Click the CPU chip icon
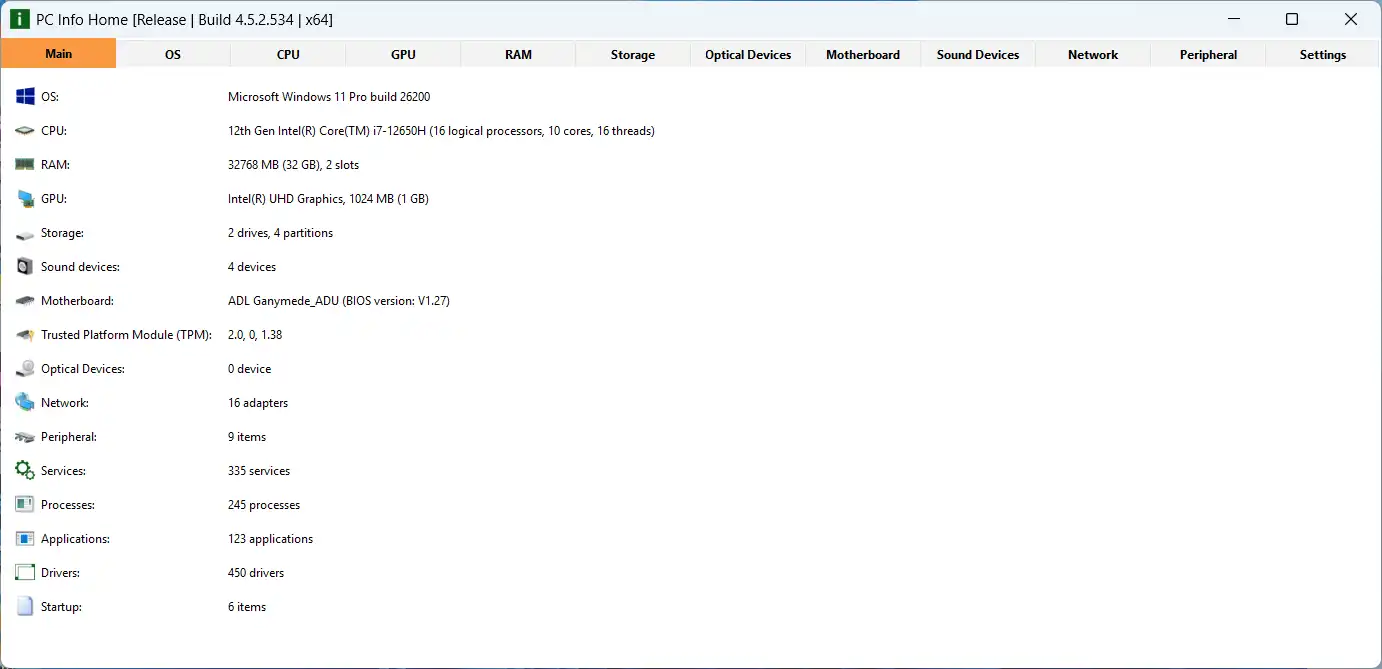 [25, 131]
